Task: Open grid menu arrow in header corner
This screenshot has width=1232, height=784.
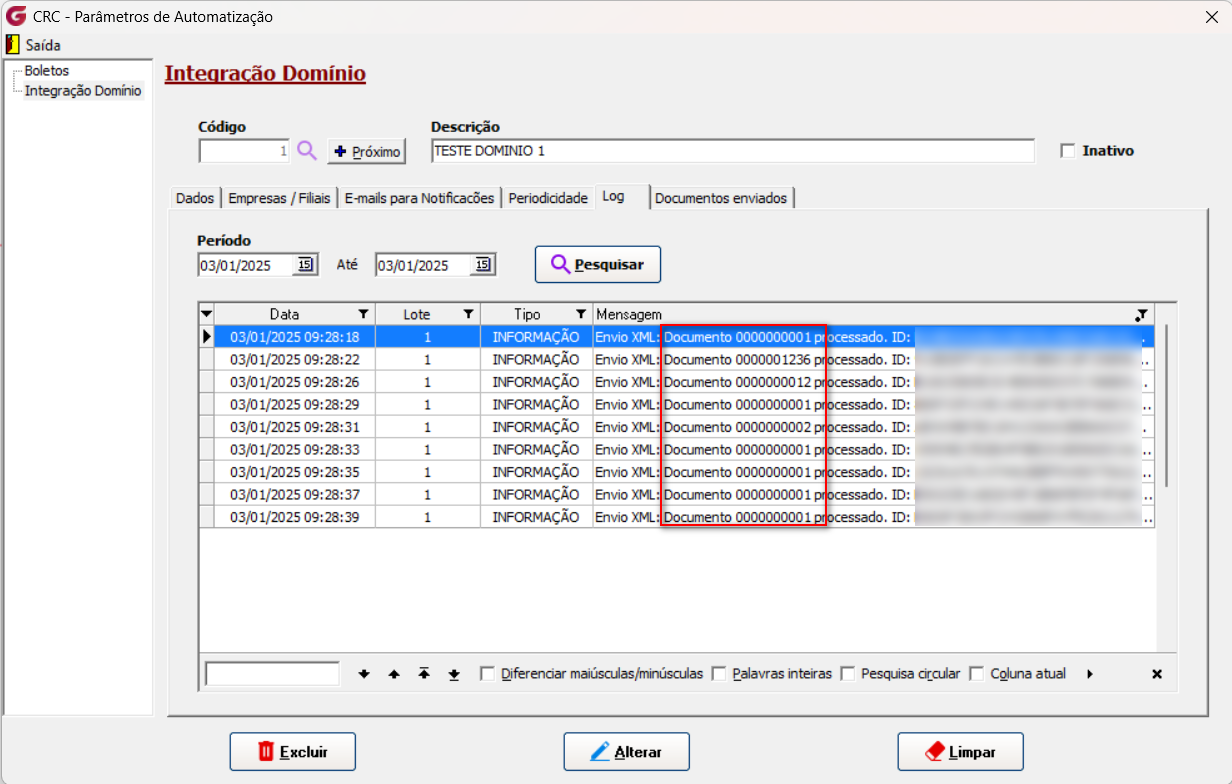Action: (x=207, y=314)
